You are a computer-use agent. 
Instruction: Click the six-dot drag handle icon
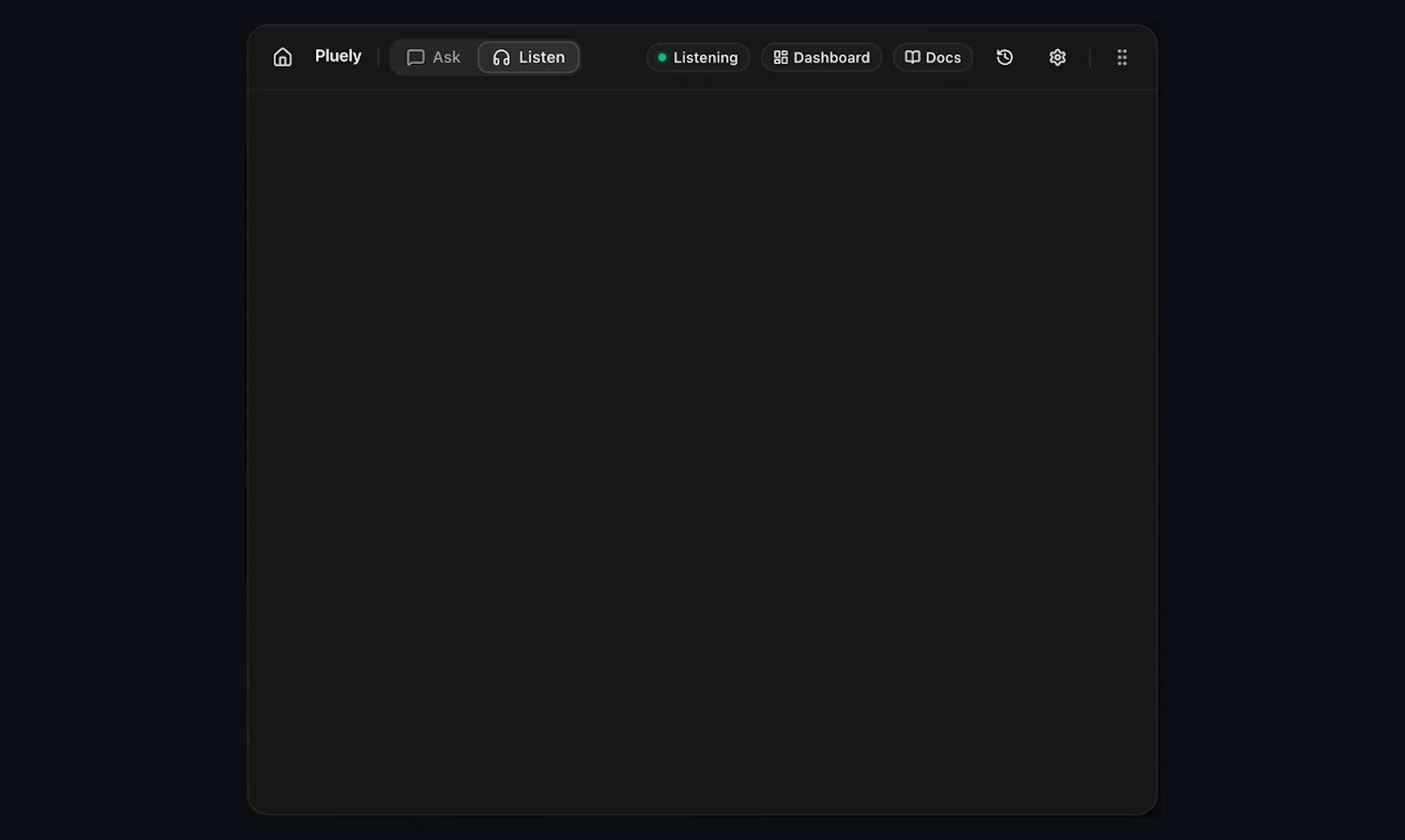pyautogui.click(x=1121, y=57)
